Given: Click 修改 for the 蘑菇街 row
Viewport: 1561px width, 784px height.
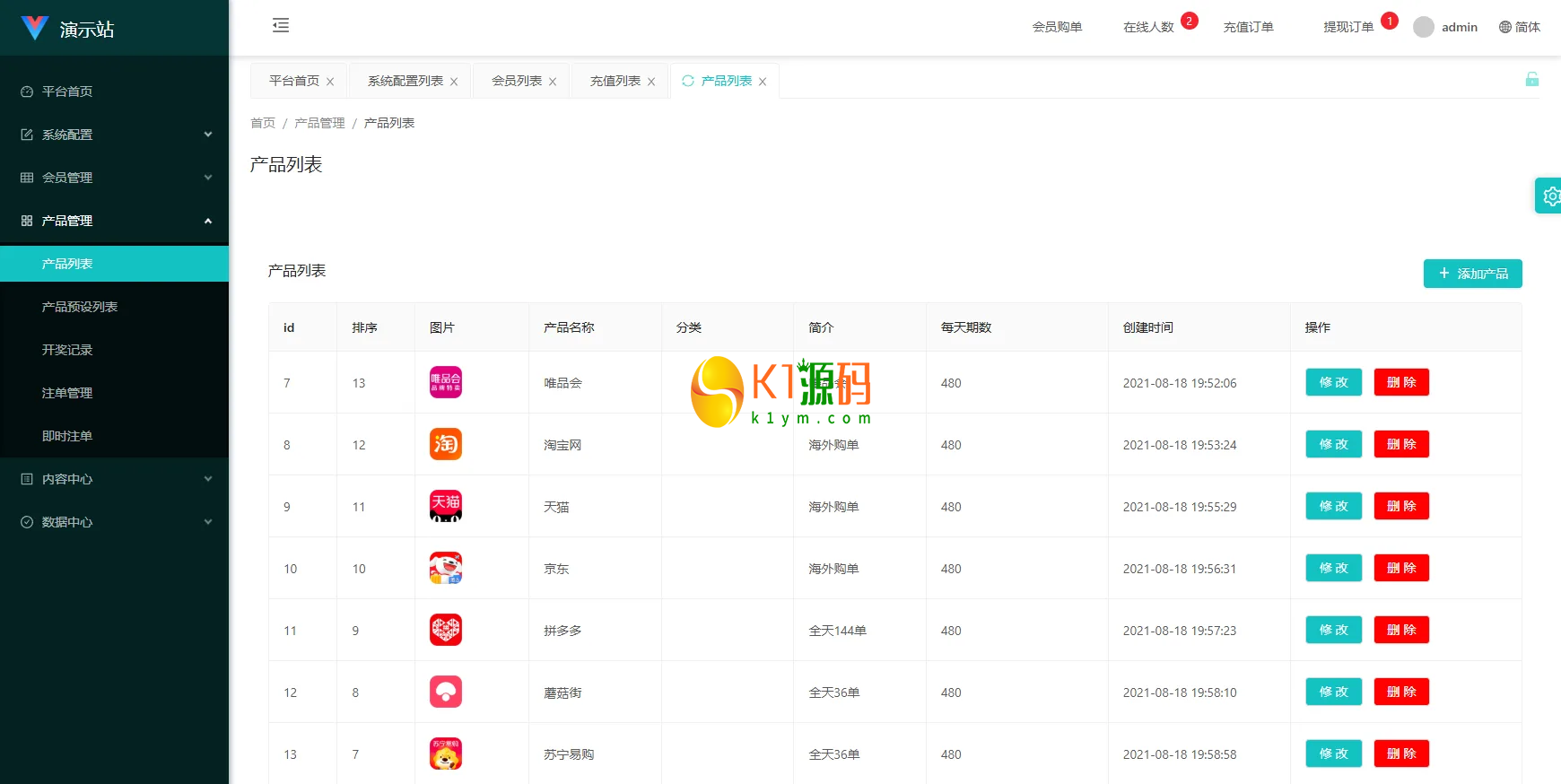Looking at the screenshot, I should [1333, 692].
